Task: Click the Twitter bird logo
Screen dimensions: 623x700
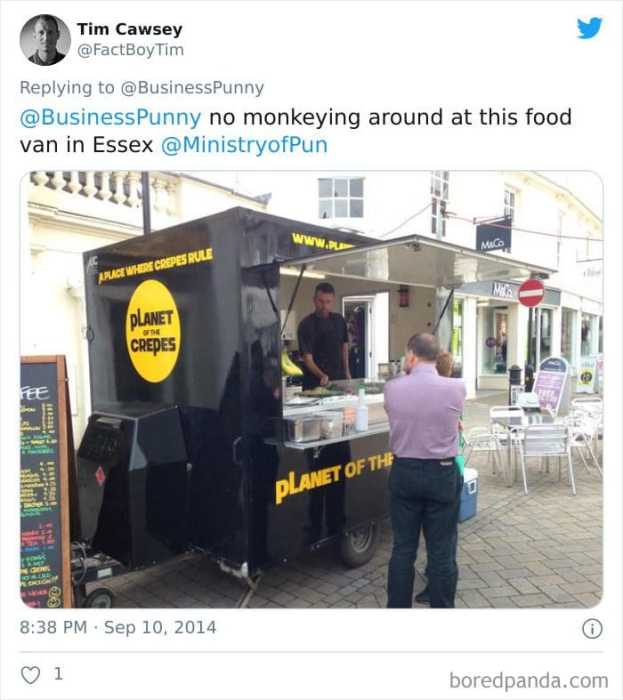Action: click(x=589, y=28)
